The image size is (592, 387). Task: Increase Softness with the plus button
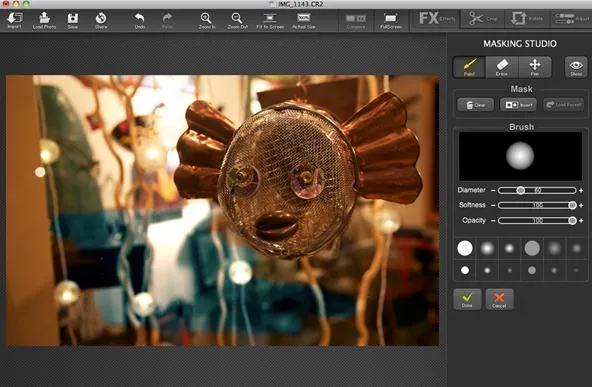(581, 205)
